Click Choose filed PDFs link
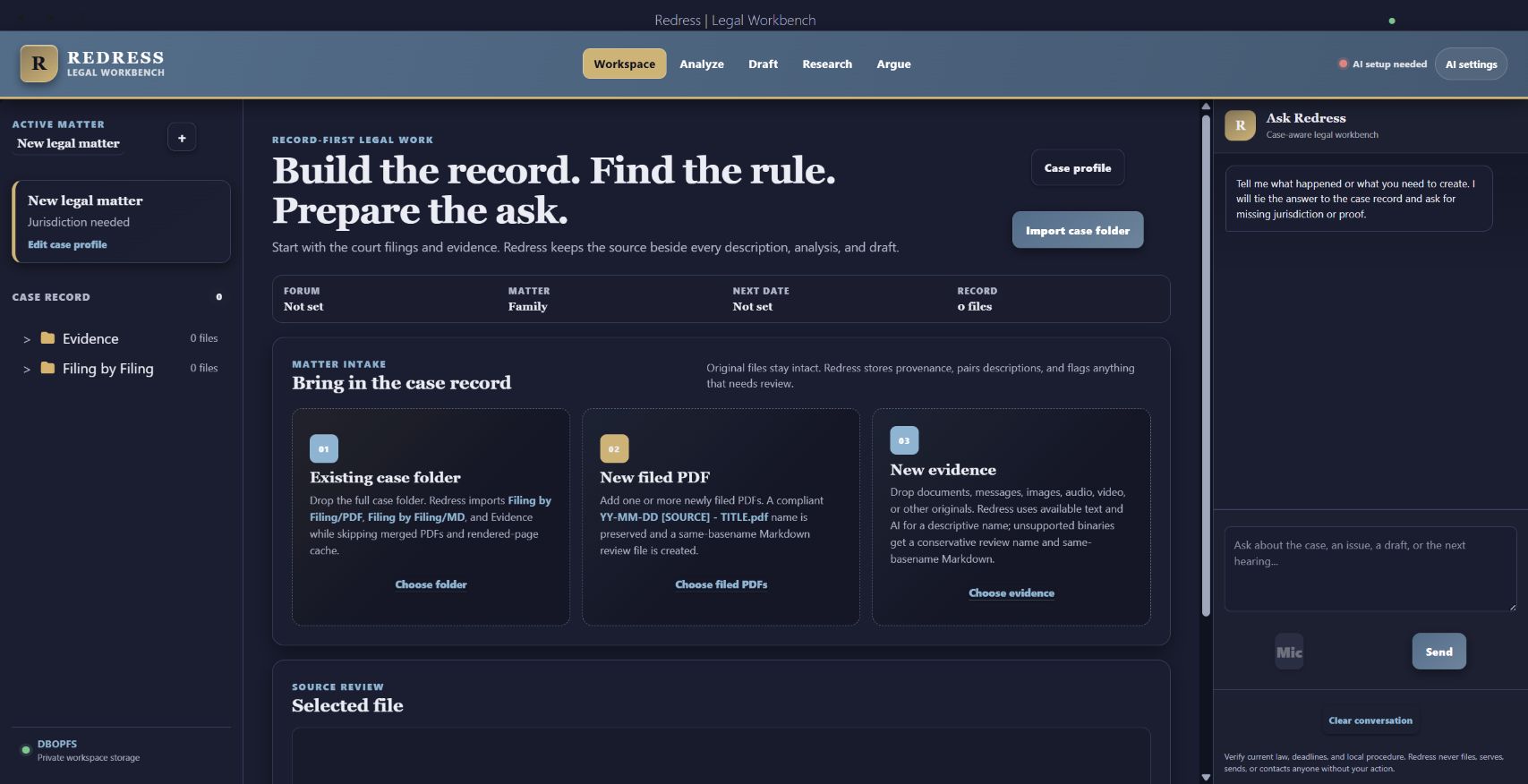 tap(721, 584)
